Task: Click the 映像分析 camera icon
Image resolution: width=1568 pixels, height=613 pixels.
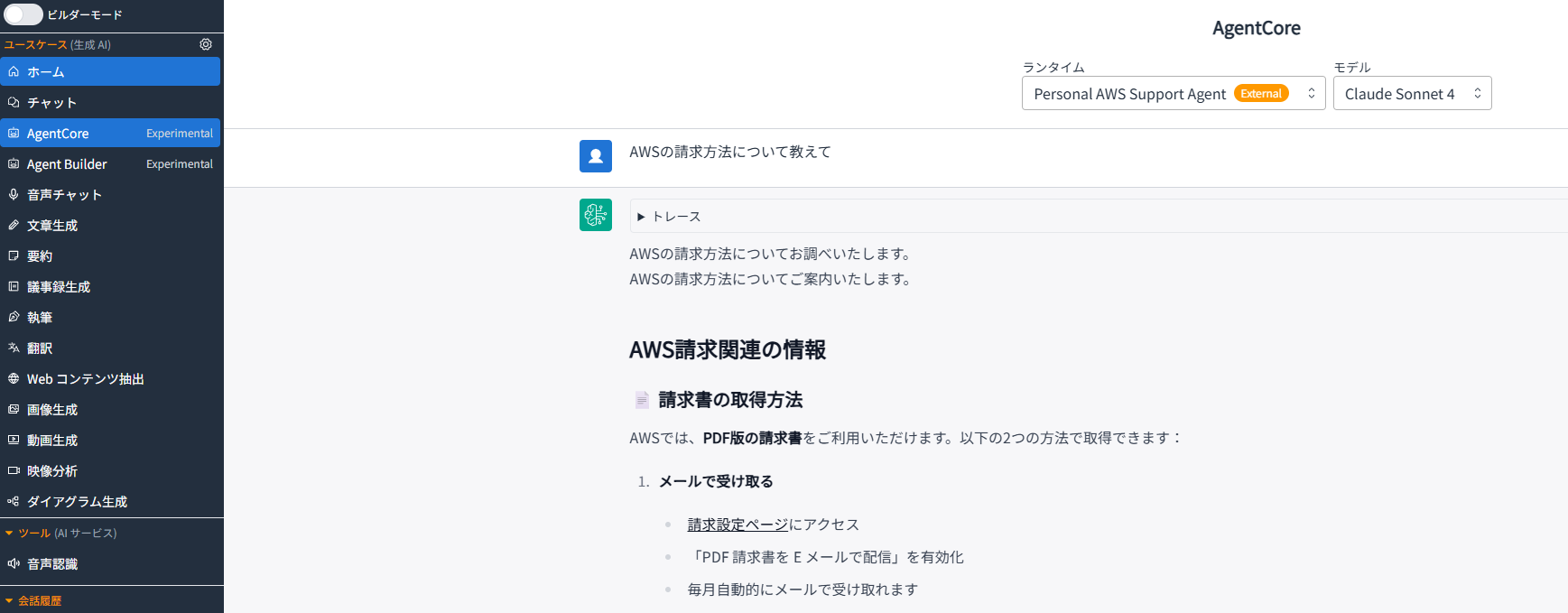Action: tap(14, 470)
